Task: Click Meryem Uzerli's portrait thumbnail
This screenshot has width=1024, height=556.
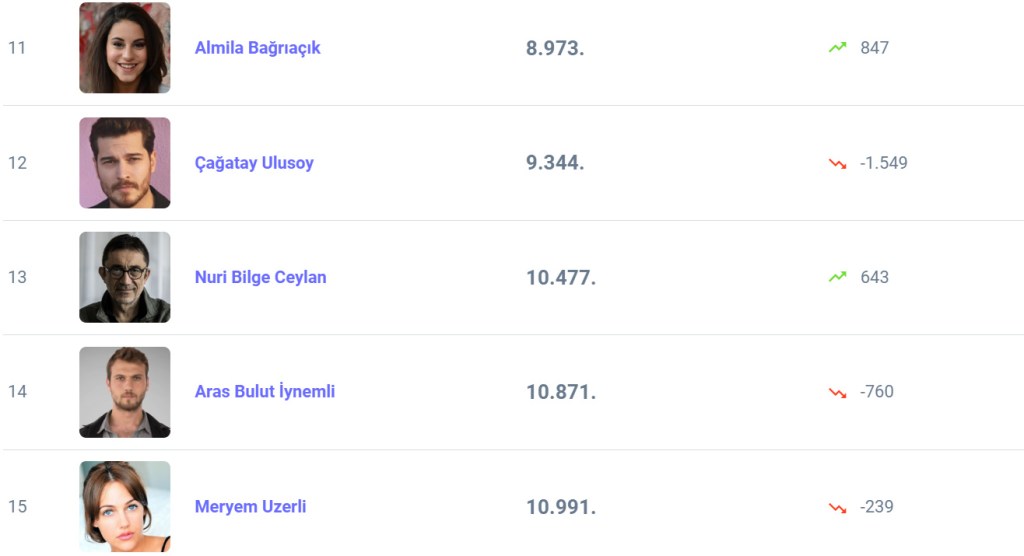Action: click(x=125, y=506)
